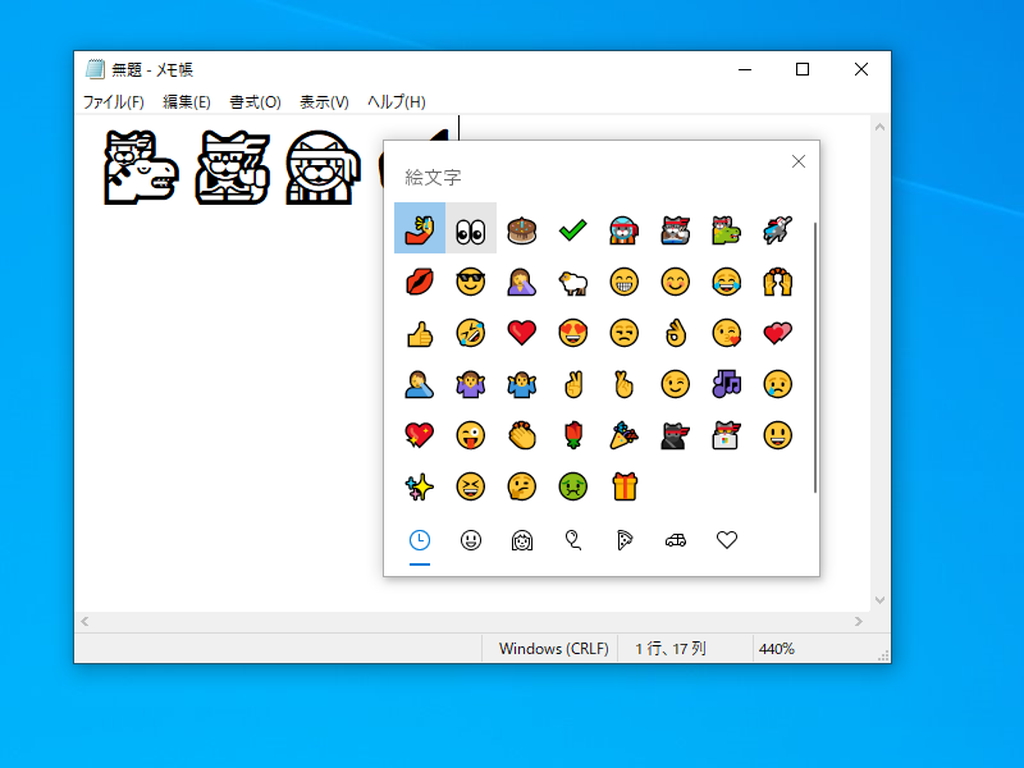Viewport: 1024px width, 768px height.
Task: Open the recently used emoji tab
Action: coord(419,540)
